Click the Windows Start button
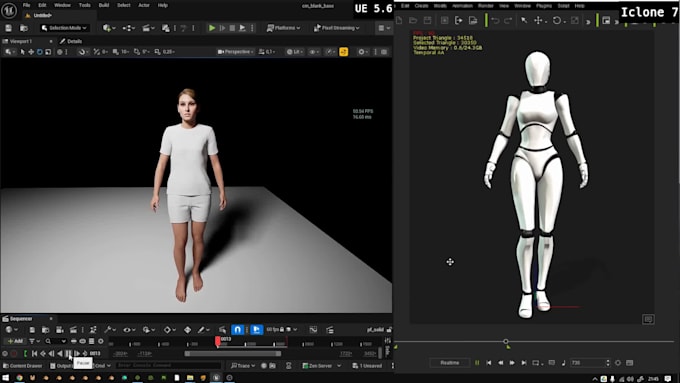 pyautogui.click(x=6, y=378)
